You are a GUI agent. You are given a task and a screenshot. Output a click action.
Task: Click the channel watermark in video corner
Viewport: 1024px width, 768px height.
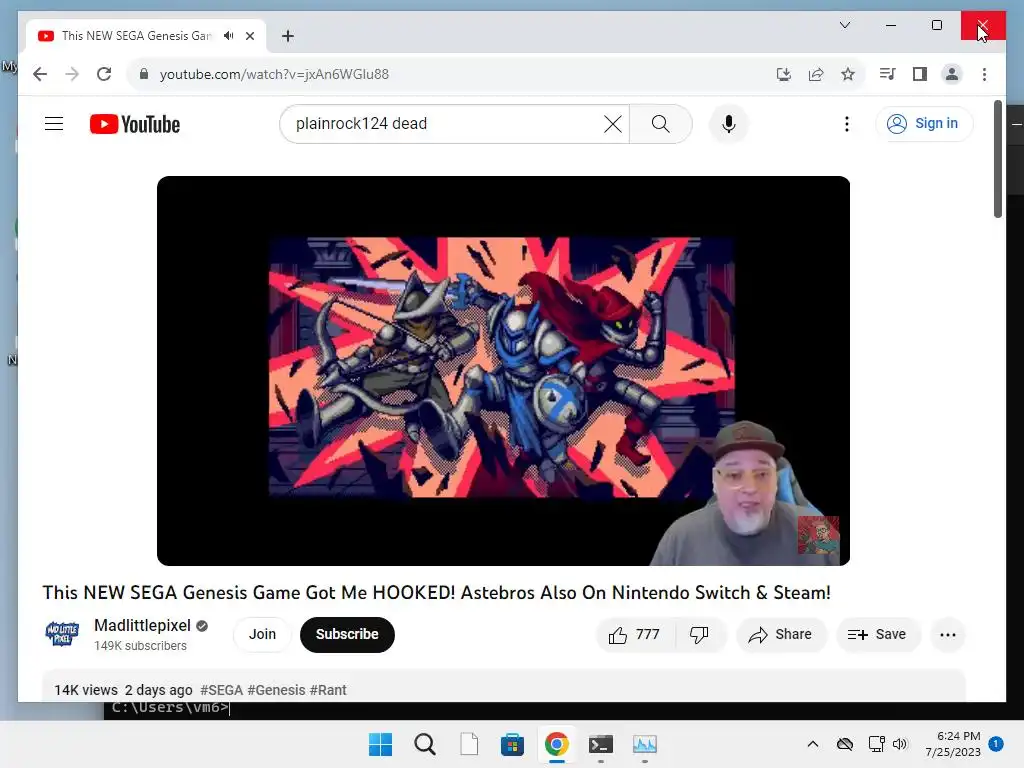[x=818, y=535]
